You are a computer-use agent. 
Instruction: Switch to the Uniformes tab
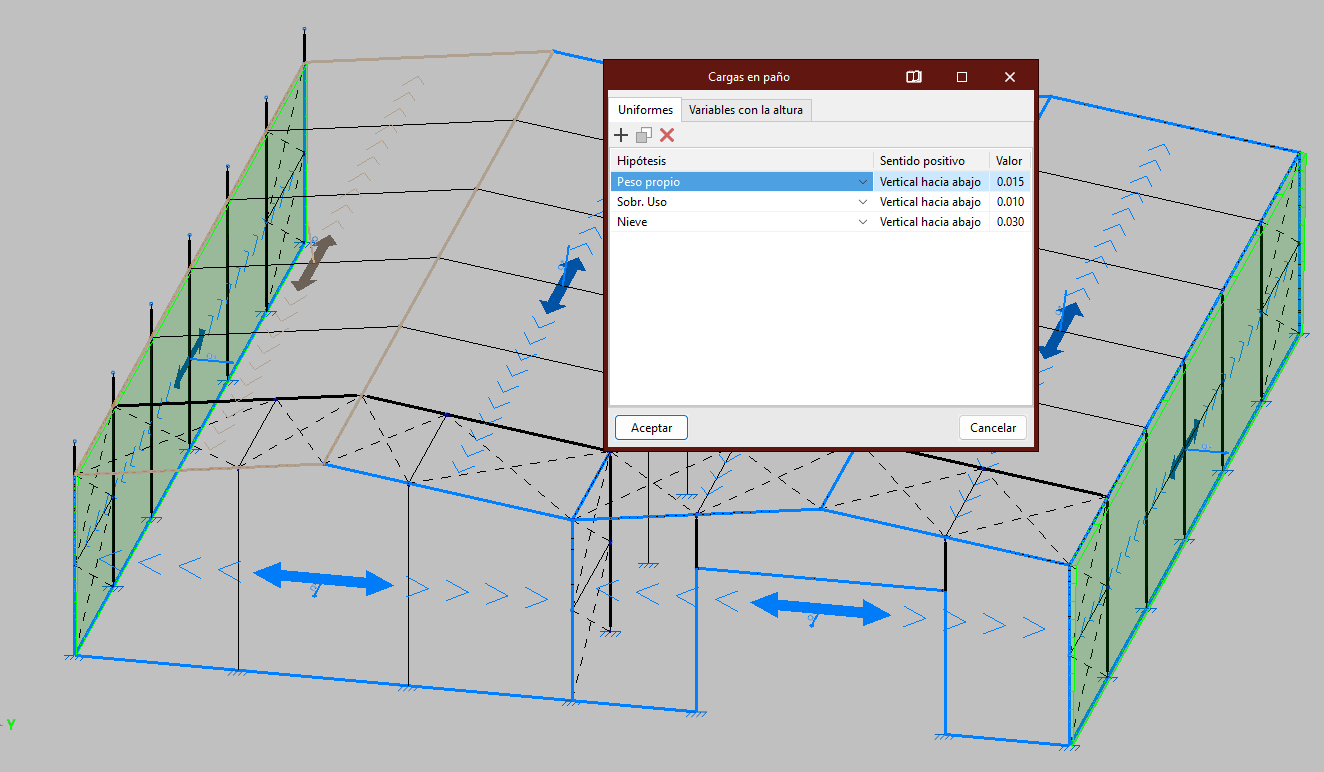pos(645,110)
